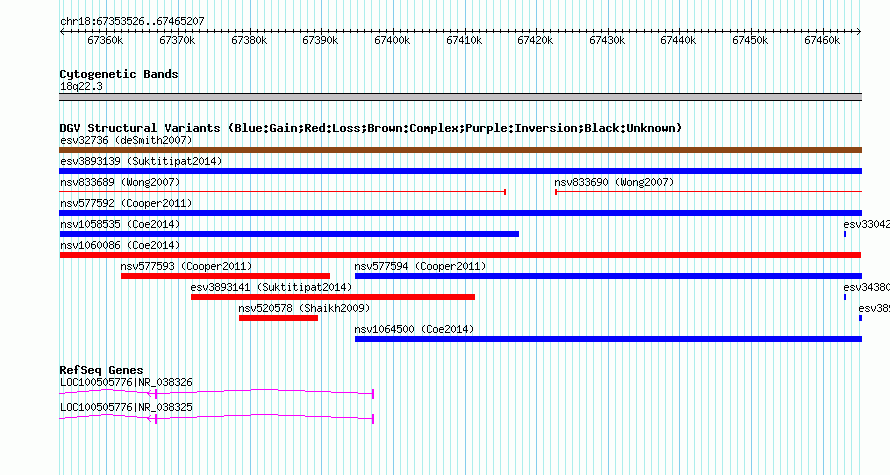Click the label nsv520578 (Shaikh2009)
The height and width of the screenshot is (475, 890).
pyautogui.click(x=304, y=308)
